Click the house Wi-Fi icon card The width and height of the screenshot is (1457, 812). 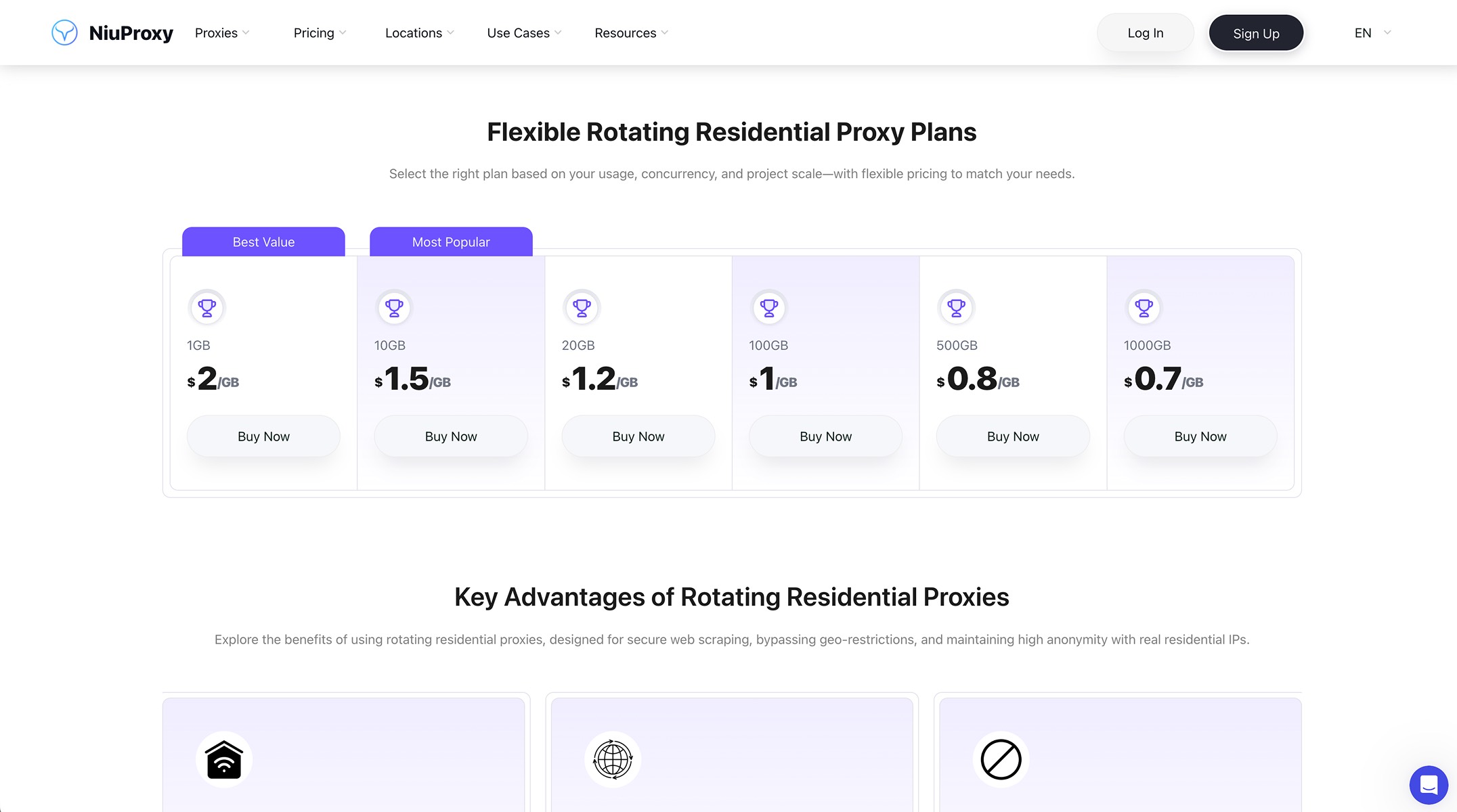(224, 759)
